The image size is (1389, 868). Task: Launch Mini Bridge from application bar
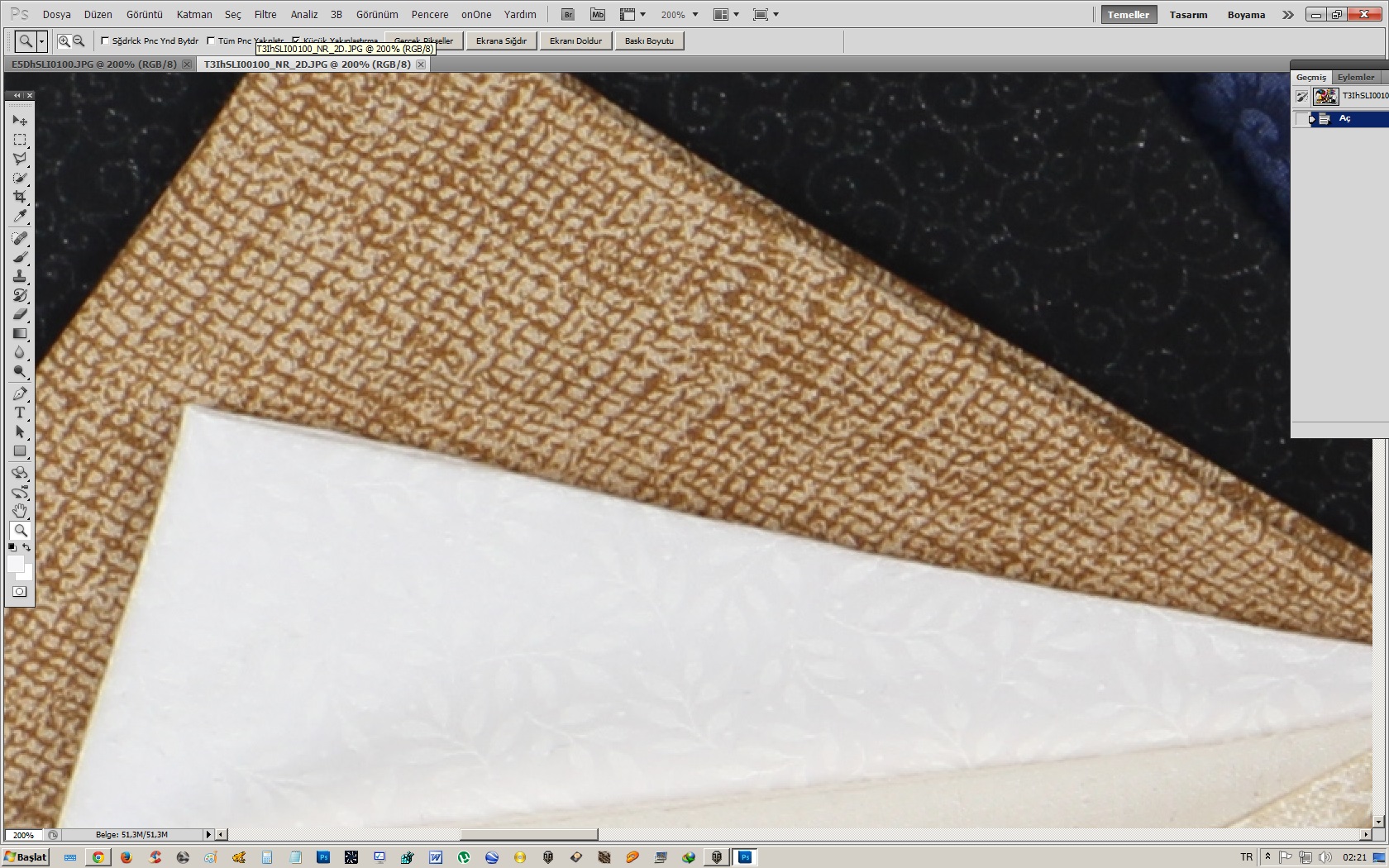click(x=598, y=14)
